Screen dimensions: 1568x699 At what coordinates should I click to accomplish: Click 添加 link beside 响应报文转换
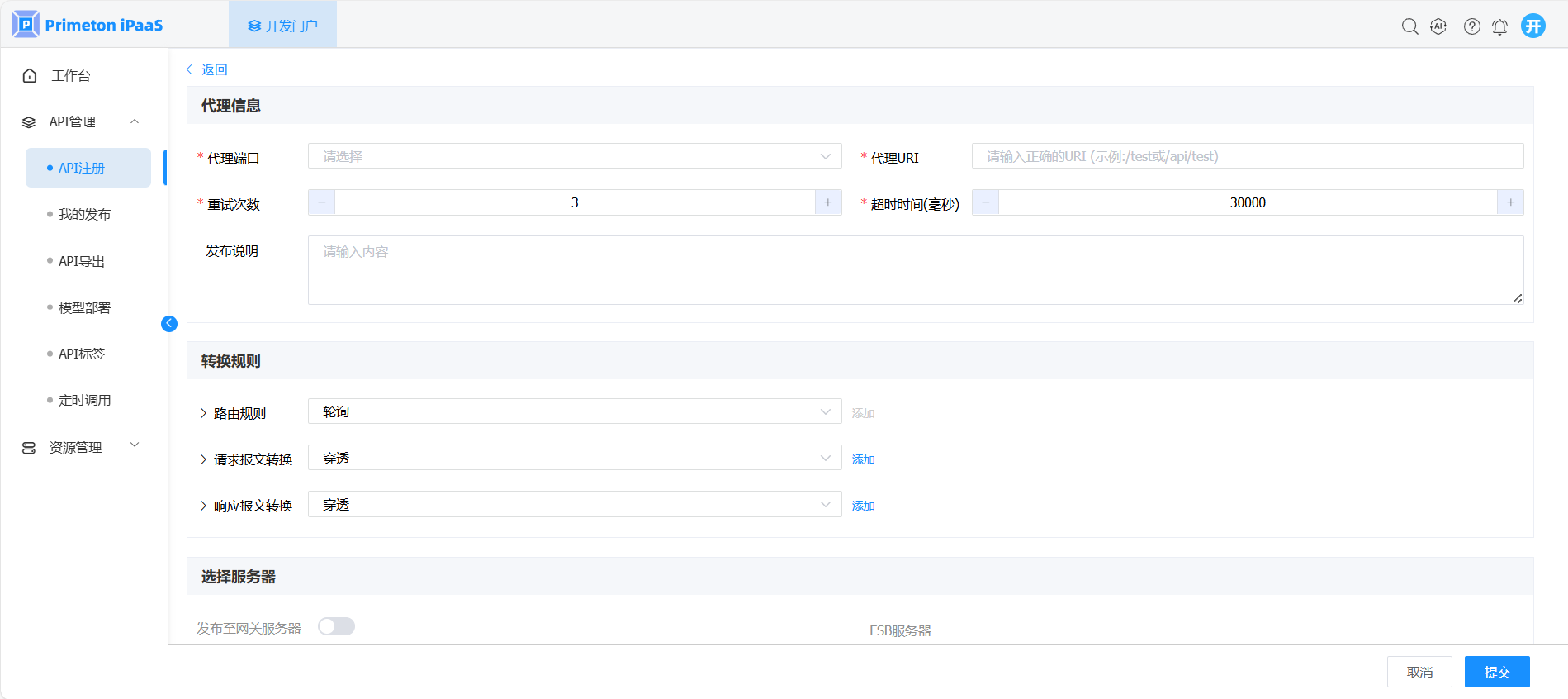click(x=863, y=506)
